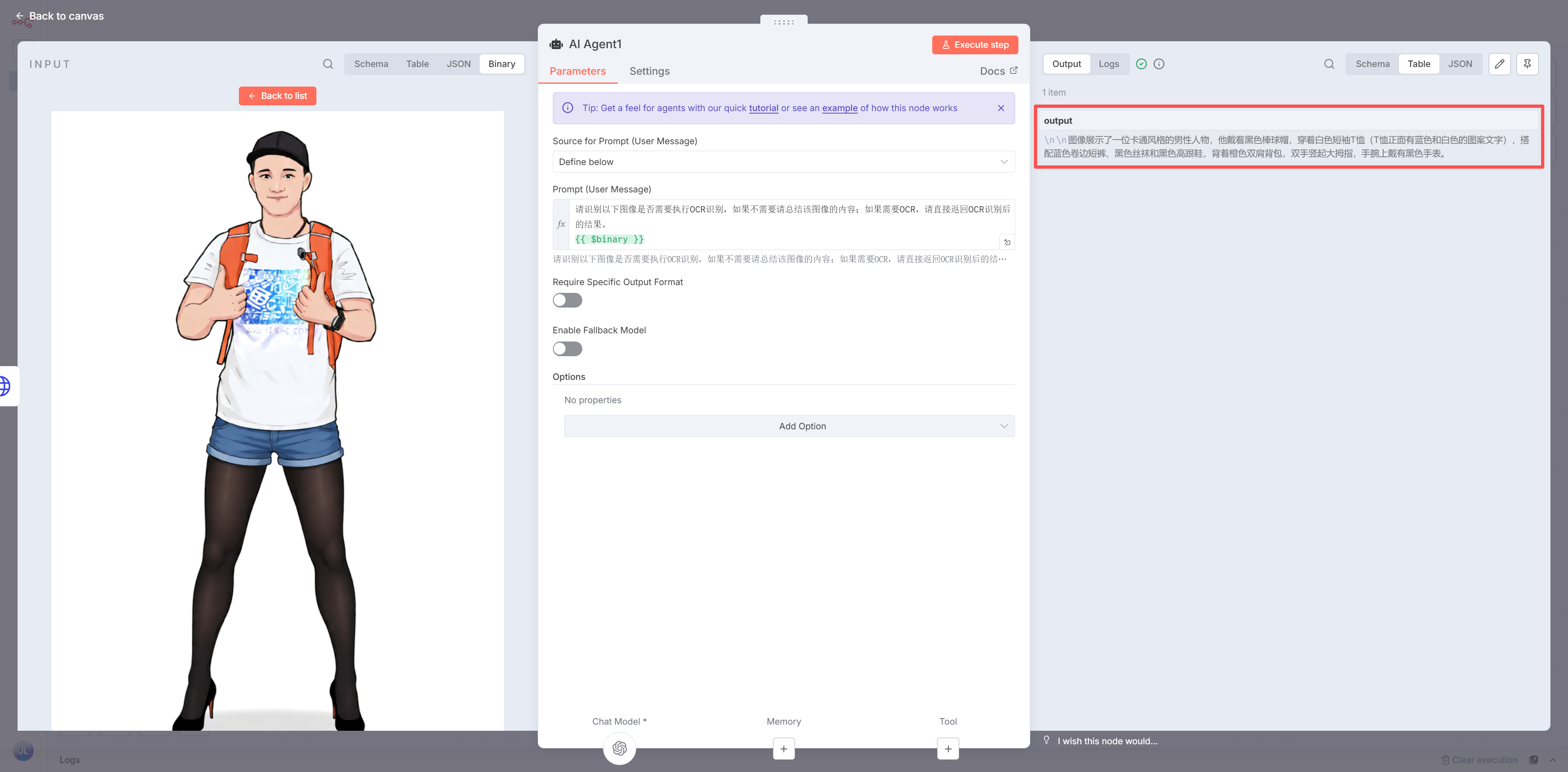Open the tutorial link in tip

pyautogui.click(x=763, y=108)
